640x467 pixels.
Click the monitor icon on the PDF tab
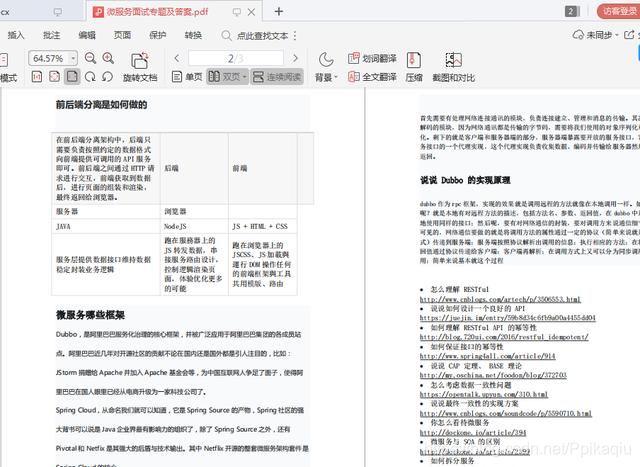tap(236, 12)
